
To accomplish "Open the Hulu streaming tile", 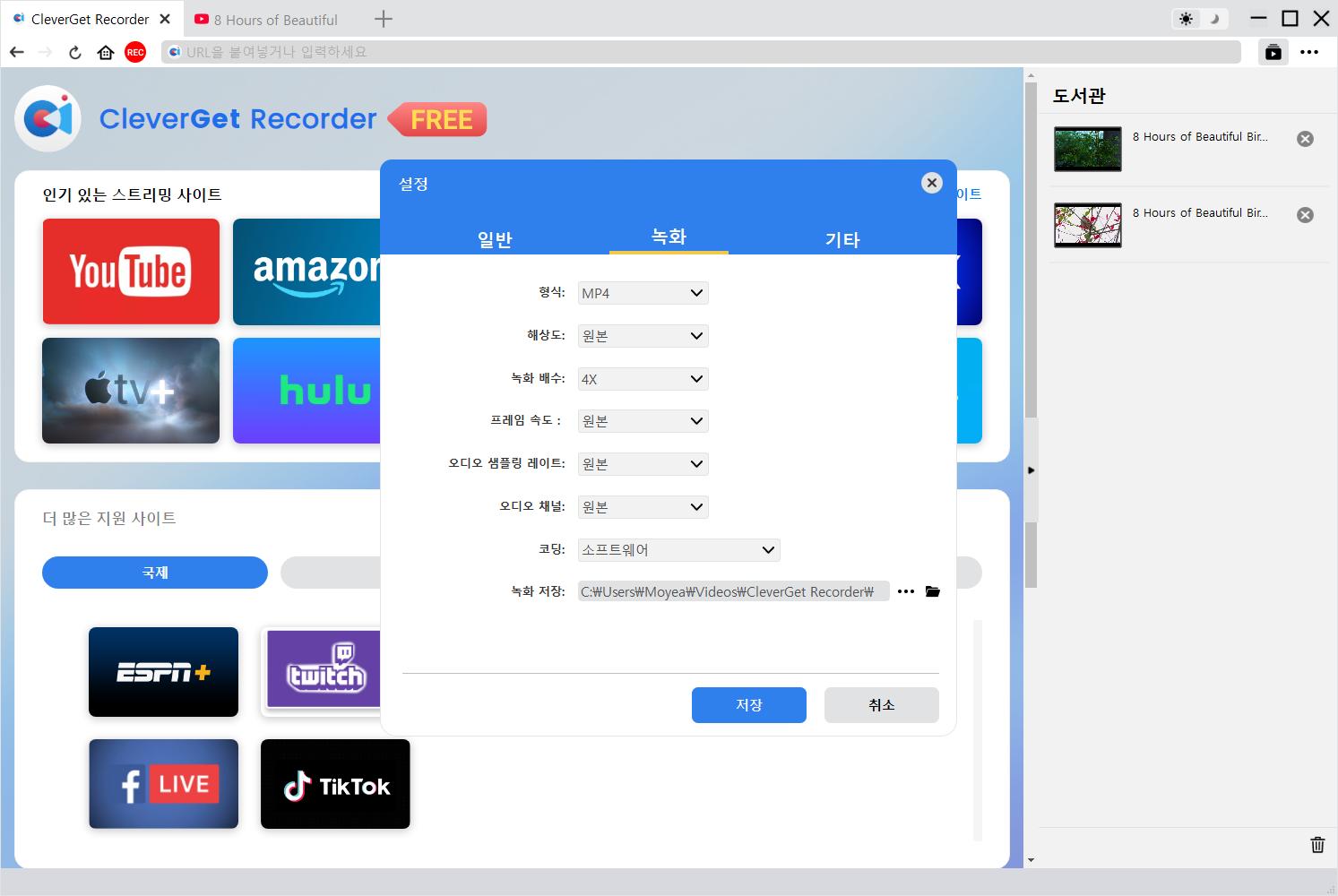I will coord(307,391).
